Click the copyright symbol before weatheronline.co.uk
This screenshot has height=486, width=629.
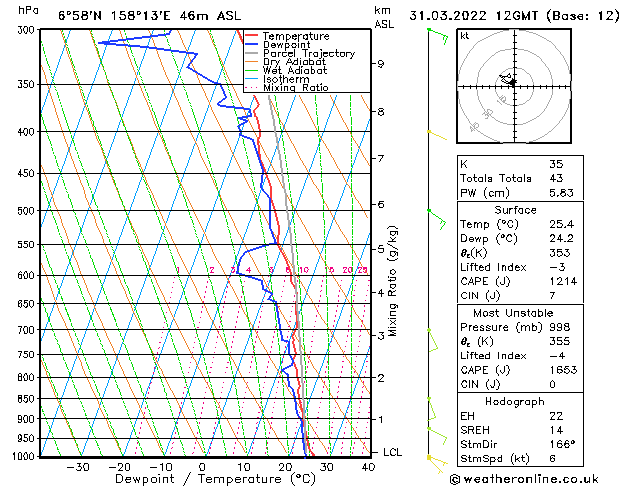point(456,478)
